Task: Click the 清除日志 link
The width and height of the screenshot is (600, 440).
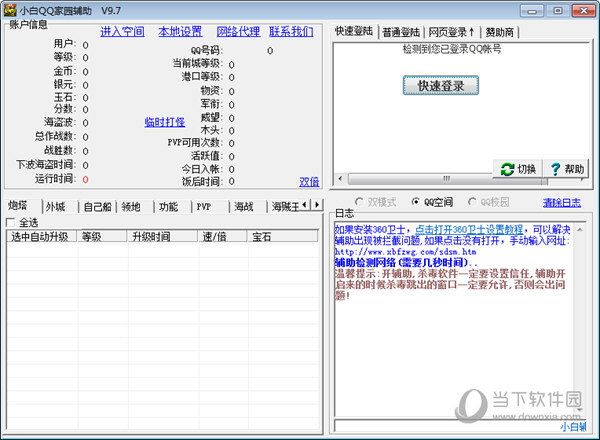Action: [562, 202]
